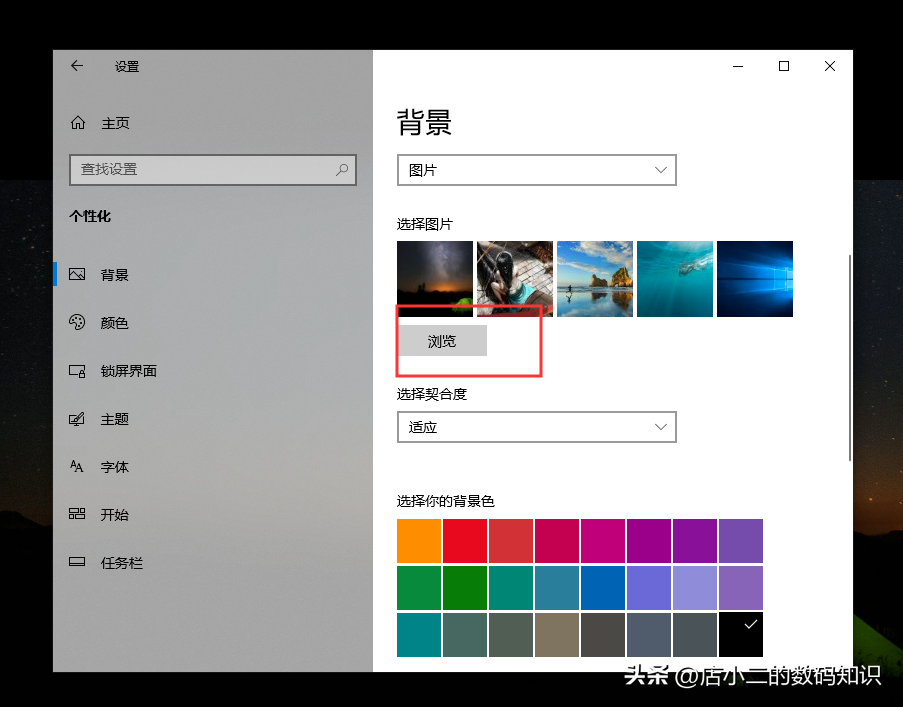This screenshot has width=903, height=707.
Task: Choose the underwater swimmer thumbnail
Action: 675,279
